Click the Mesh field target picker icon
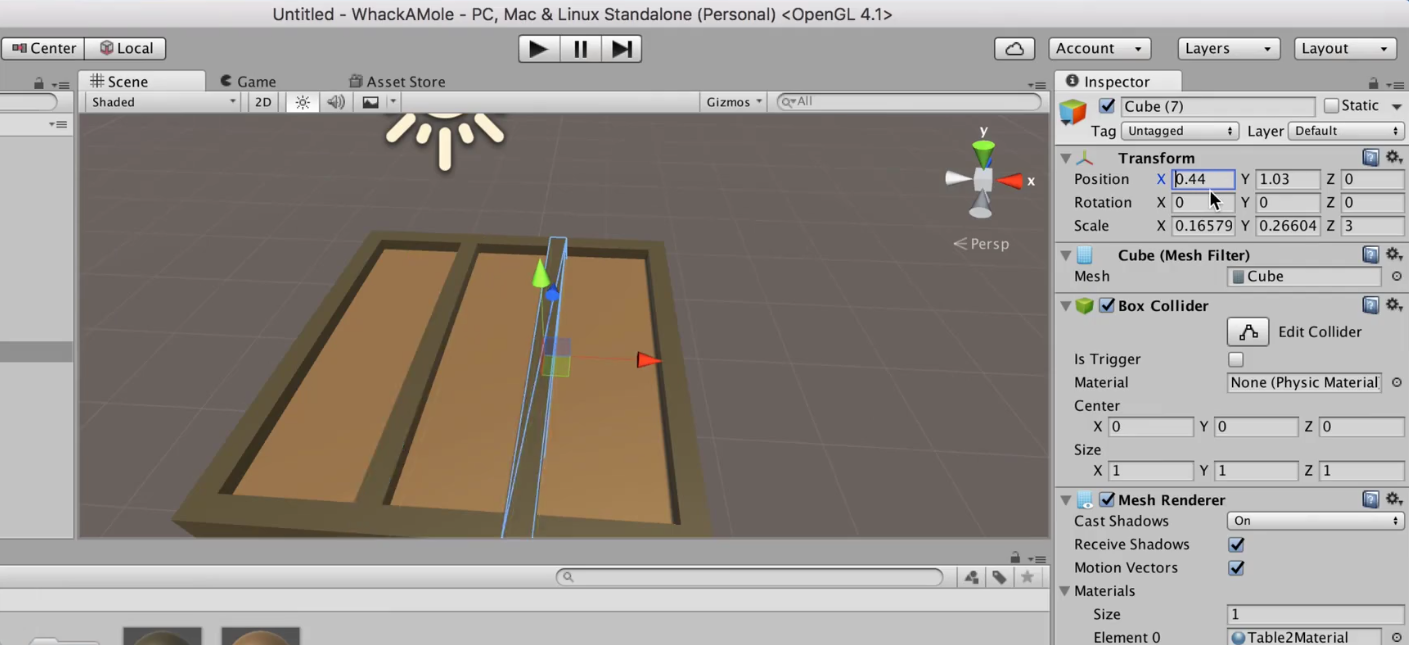 point(1396,276)
